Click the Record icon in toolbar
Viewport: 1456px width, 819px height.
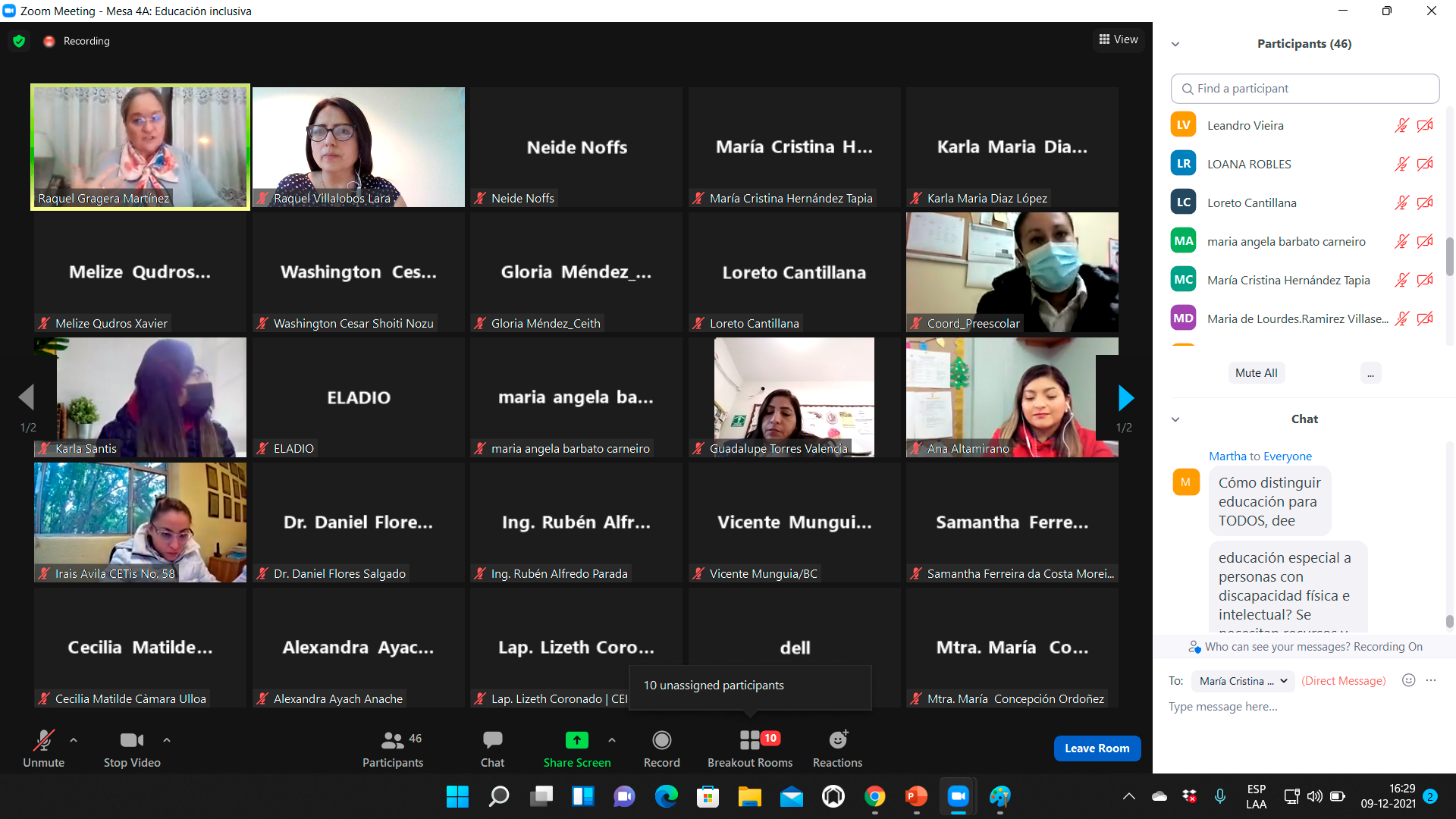[661, 740]
